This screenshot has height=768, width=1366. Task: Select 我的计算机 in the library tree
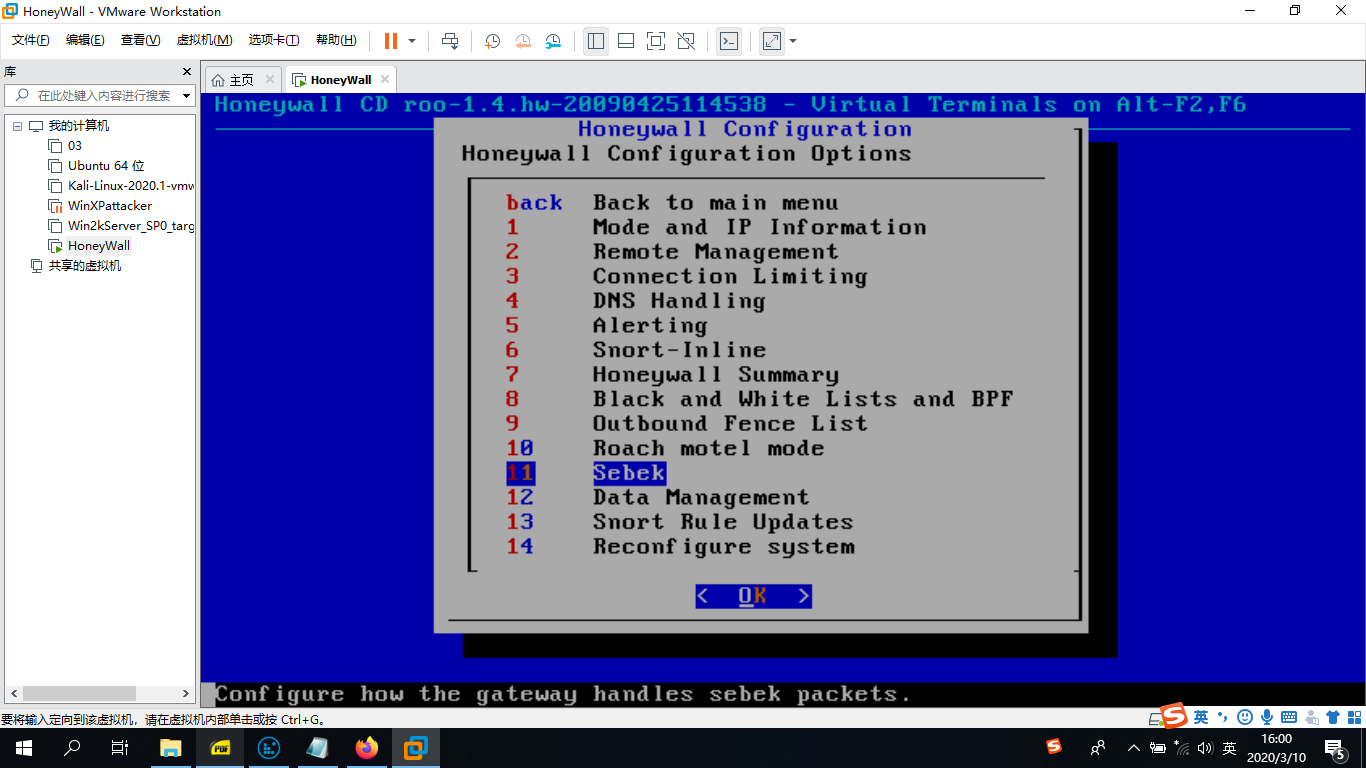coord(79,126)
